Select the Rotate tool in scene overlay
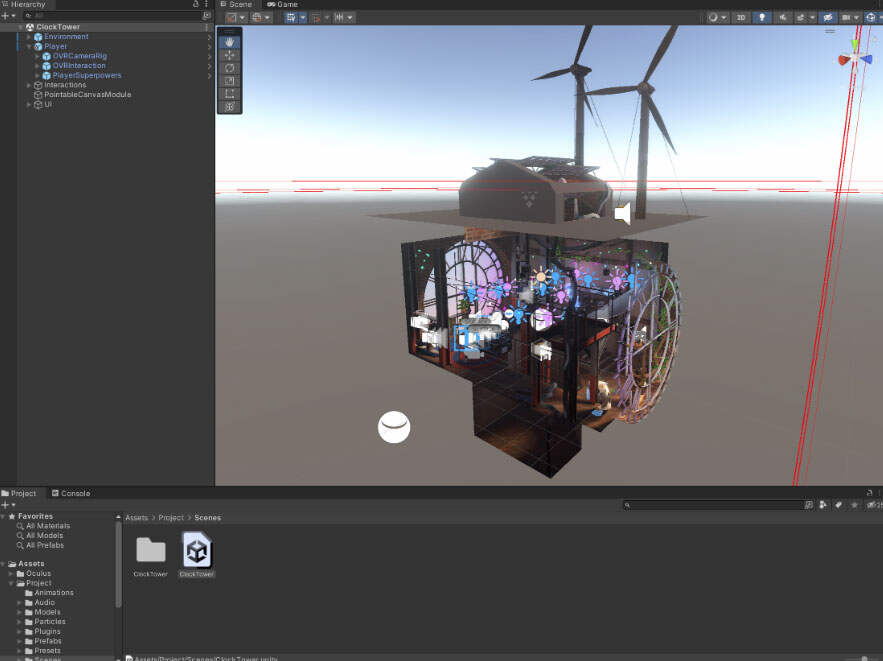883x661 pixels. click(x=229, y=68)
